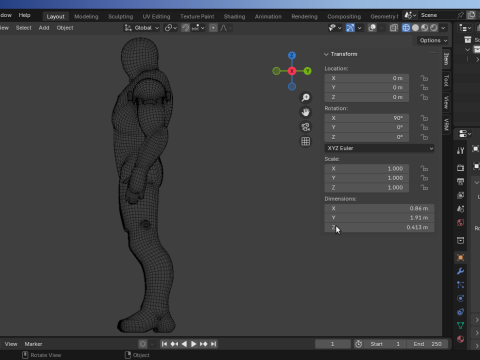Open the Add menu
Image resolution: width=480 pixels, height=360 pixels.
coord(44,28)
